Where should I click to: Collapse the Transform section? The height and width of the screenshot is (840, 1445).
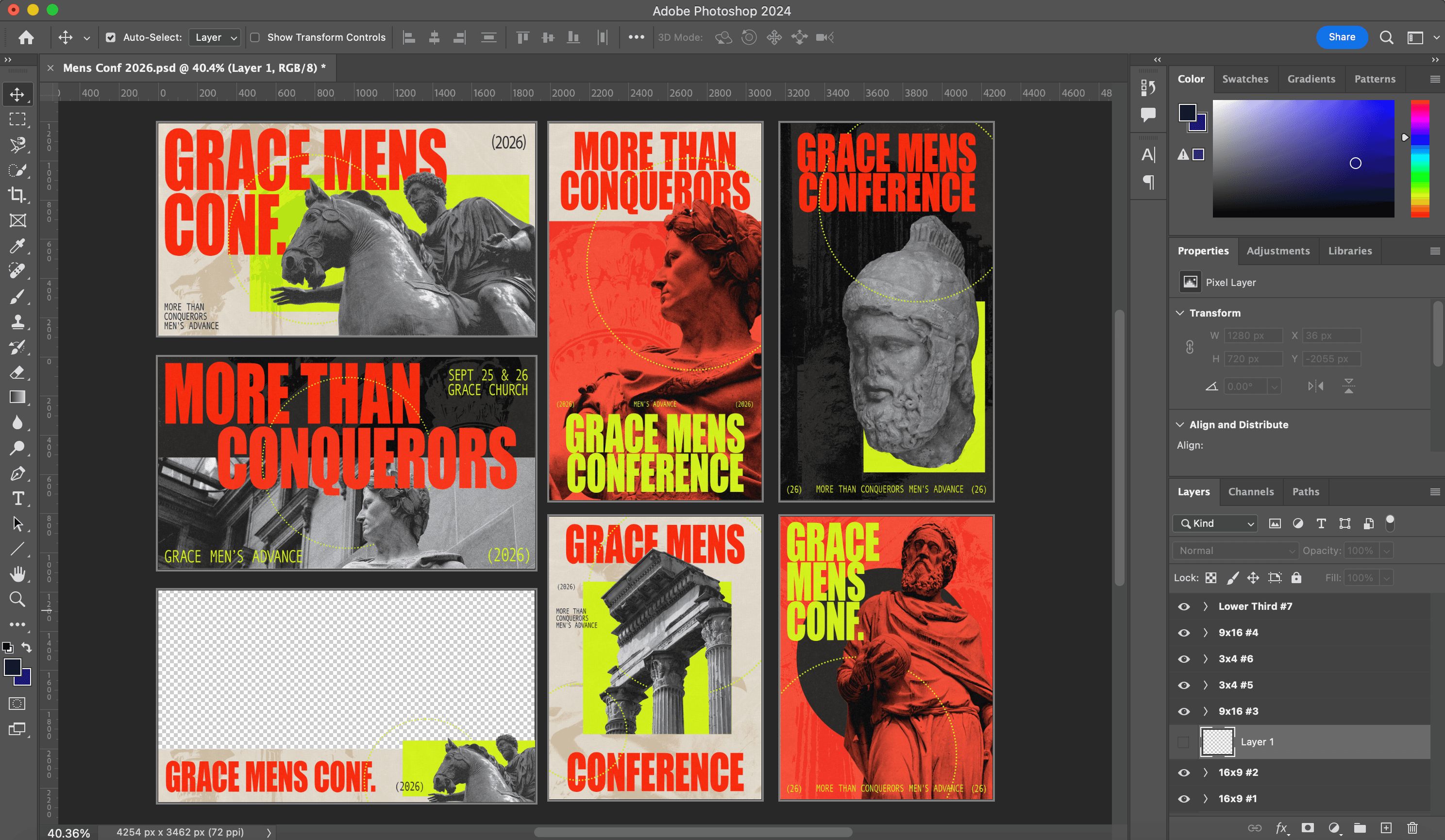pos(1180,313)
